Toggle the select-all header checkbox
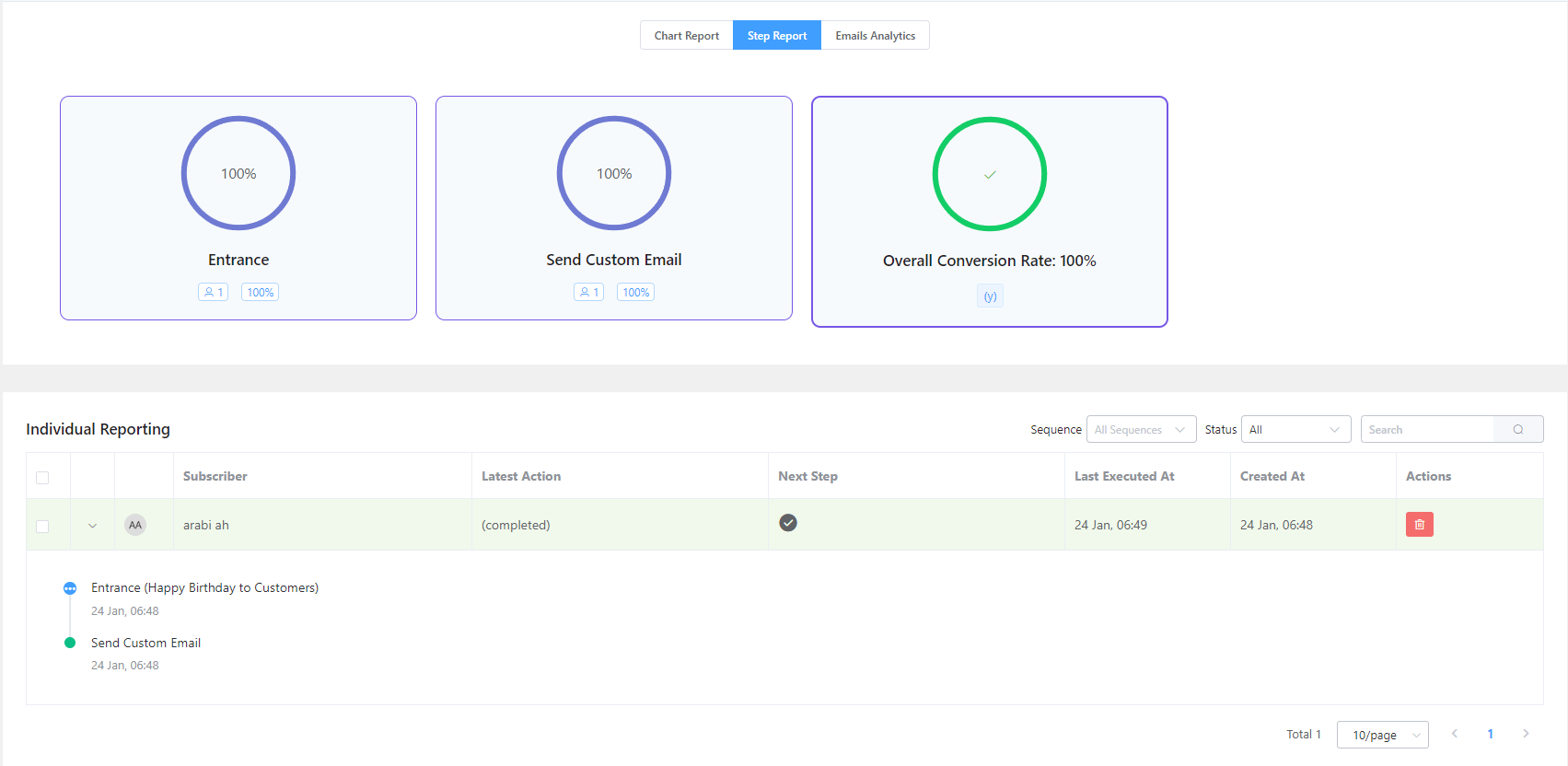Image resolution: width=1568 pixels, height=766 pixels. coord(42,477)
